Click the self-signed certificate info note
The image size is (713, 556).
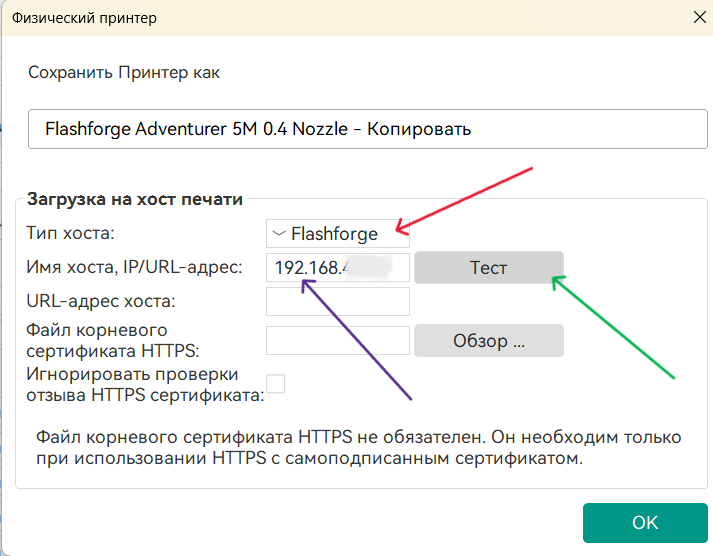pyautogui.click(x=358, y=449)
